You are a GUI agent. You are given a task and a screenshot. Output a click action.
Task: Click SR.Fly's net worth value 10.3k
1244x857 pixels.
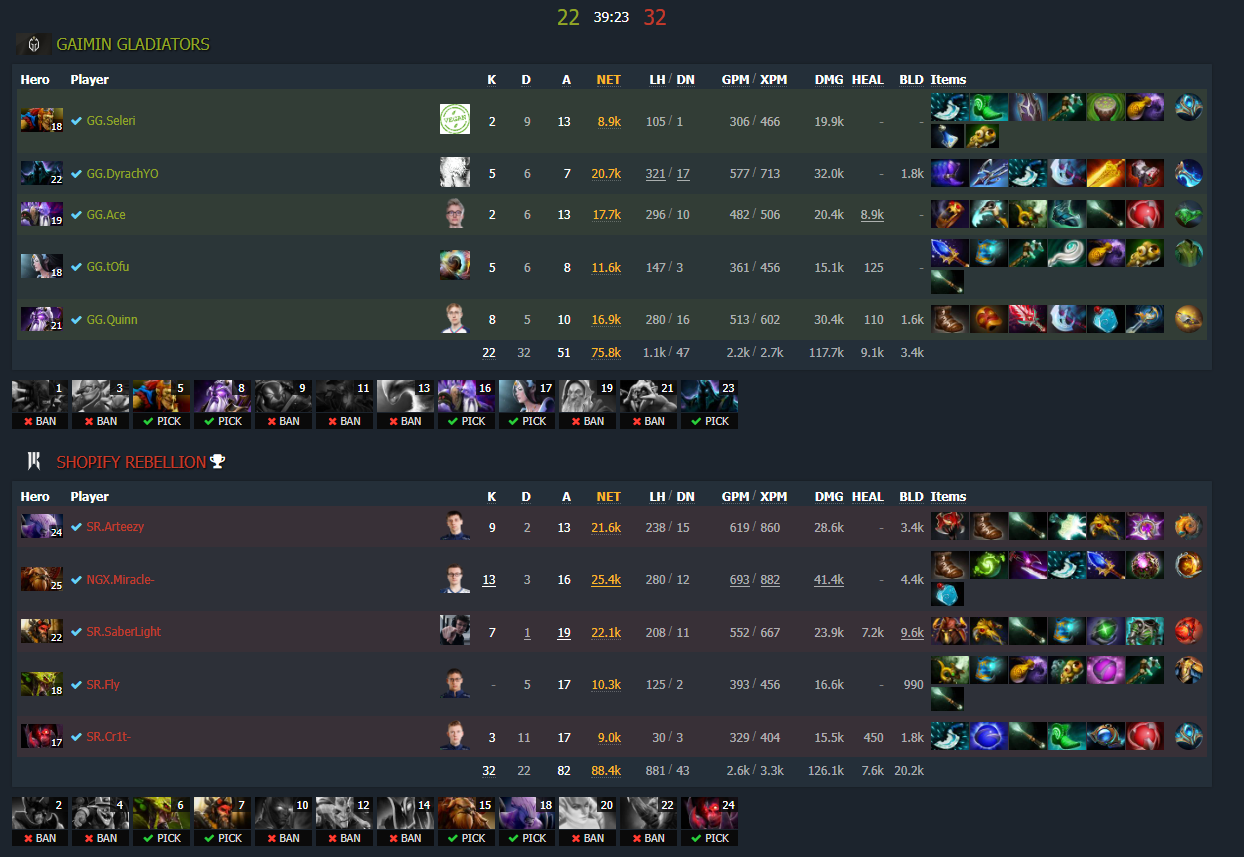coord(608,684)
